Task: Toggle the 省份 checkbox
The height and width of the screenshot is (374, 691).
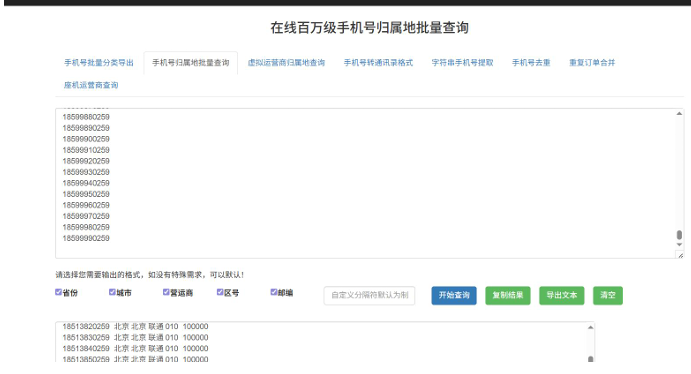Action: [58, 292]
